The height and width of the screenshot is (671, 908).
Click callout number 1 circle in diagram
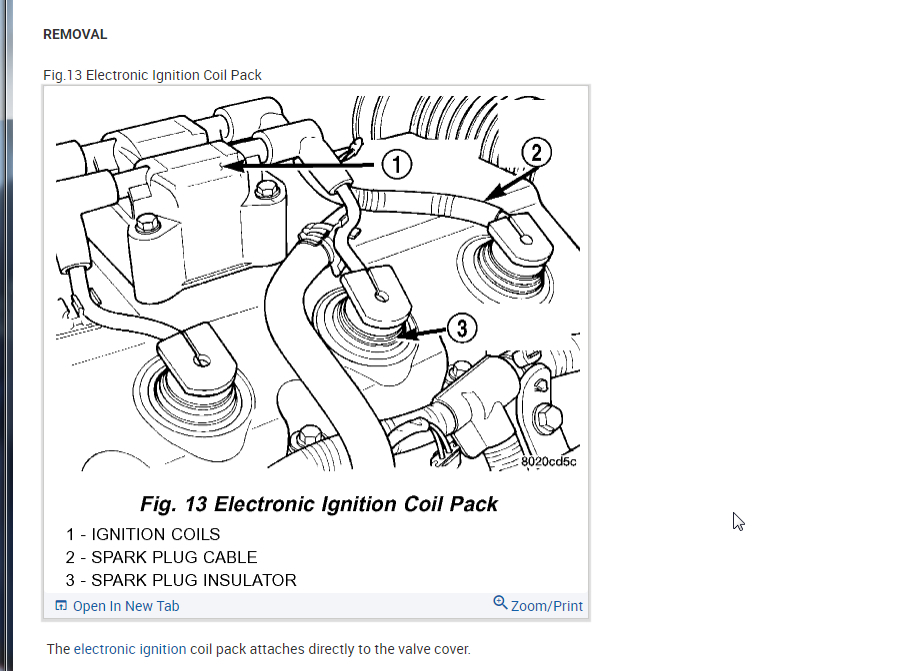pyautogui.click(x=397, y=164)
